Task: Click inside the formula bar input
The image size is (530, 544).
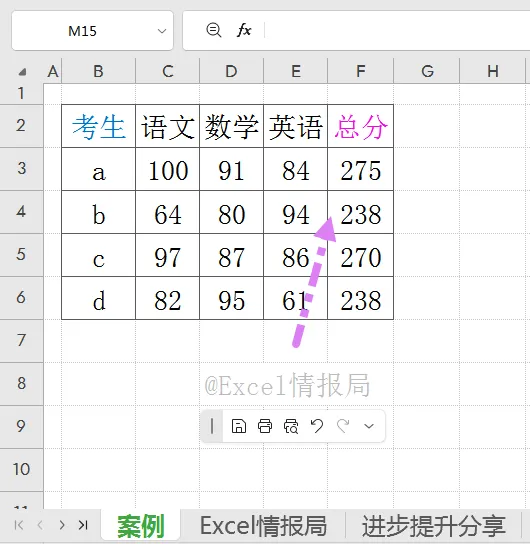Action: pyautogui.click(x=397, y=30)
